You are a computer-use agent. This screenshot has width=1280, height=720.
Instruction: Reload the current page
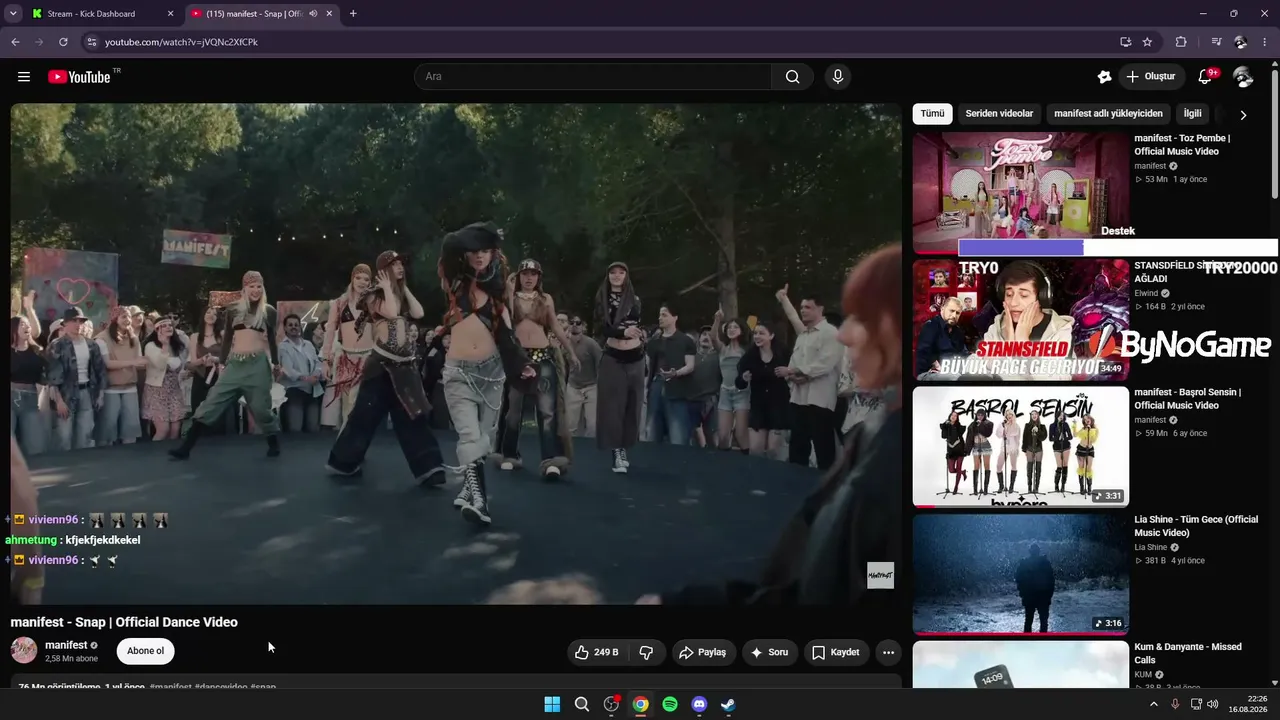tap(63, 42)
